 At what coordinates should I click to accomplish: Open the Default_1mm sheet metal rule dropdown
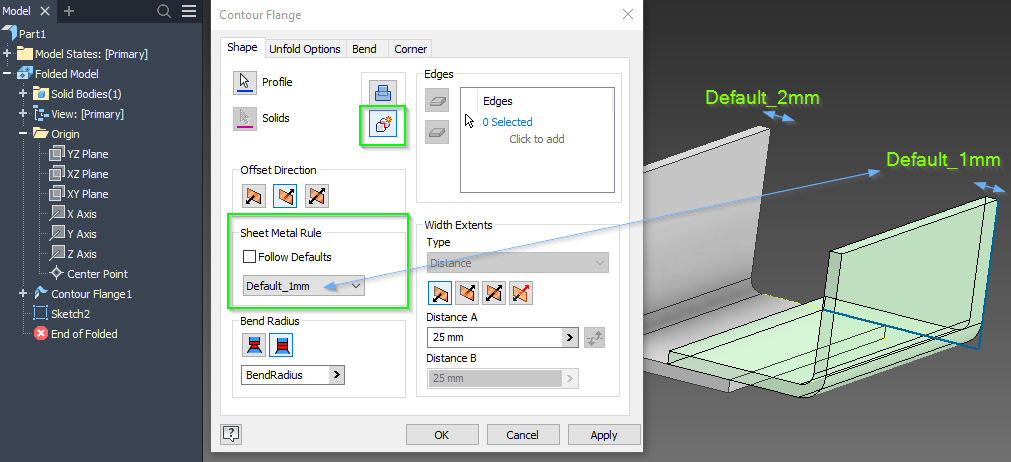point(304,286)
